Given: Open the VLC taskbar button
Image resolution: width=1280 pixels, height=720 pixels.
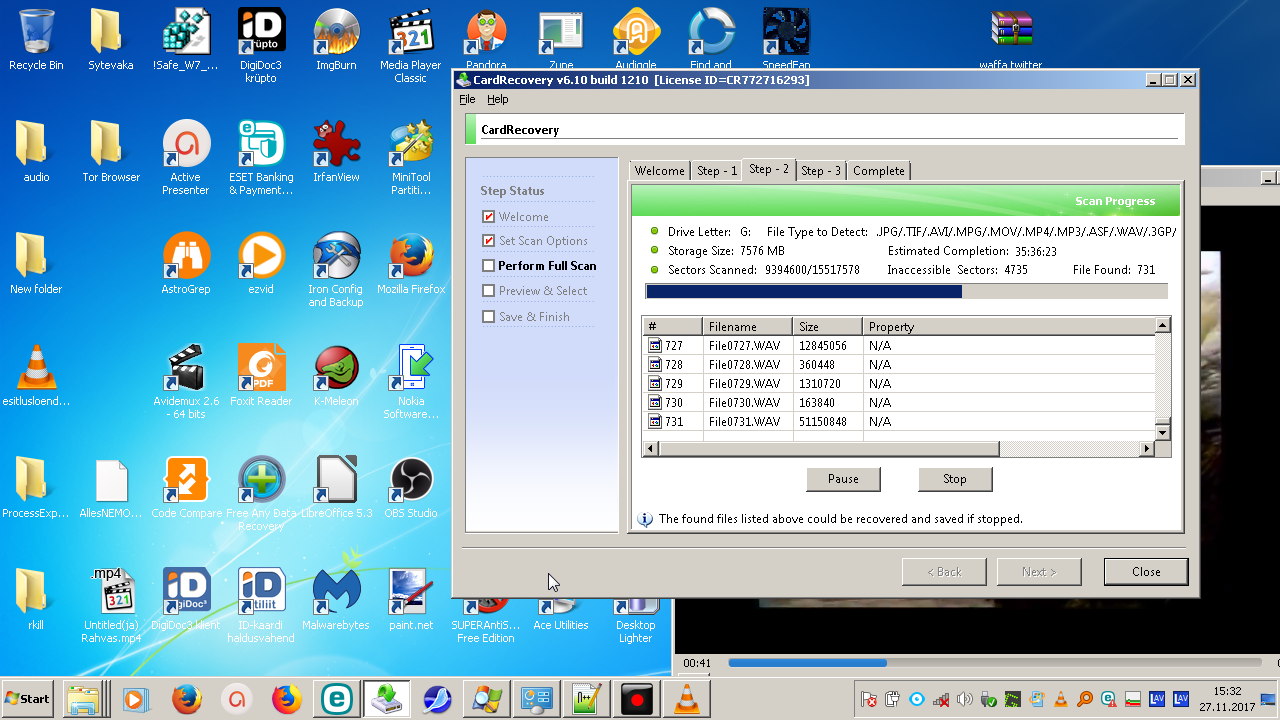Looking at the screenshot, I should pos(686,699).
